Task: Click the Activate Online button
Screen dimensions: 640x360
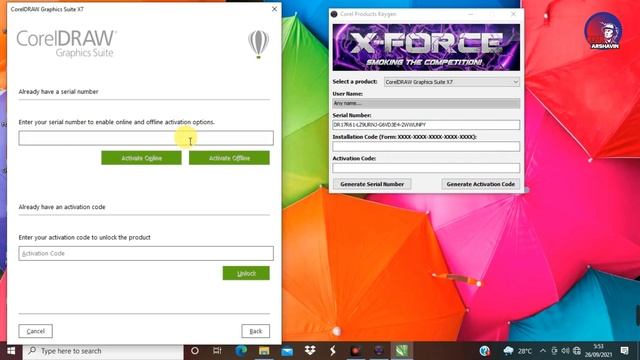Action: point(141,158)
